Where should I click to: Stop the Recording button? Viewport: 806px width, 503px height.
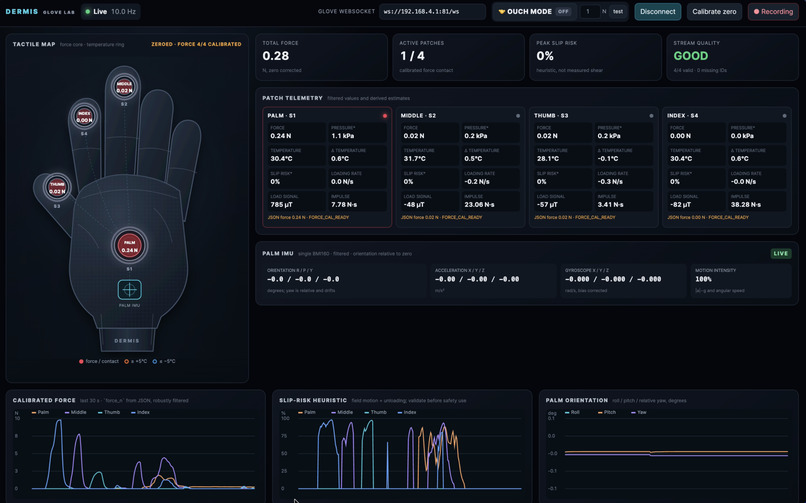(x=773, y=11)
